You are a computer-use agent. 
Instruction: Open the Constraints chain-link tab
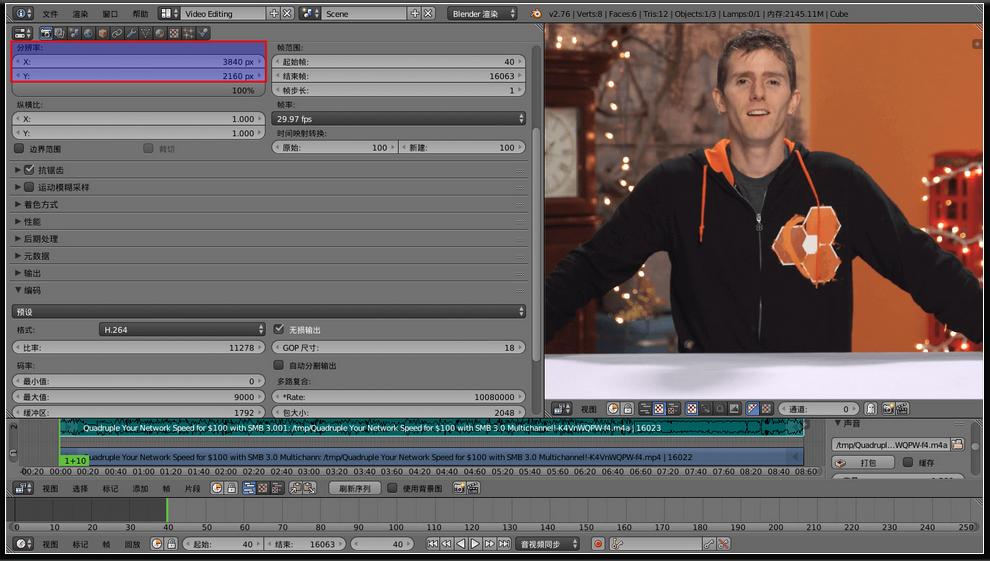(117, 33)
